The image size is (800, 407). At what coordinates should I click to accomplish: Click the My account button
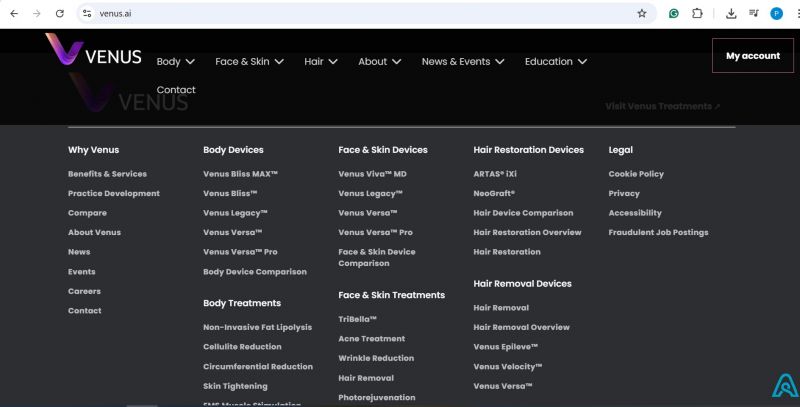coord(753,56)
